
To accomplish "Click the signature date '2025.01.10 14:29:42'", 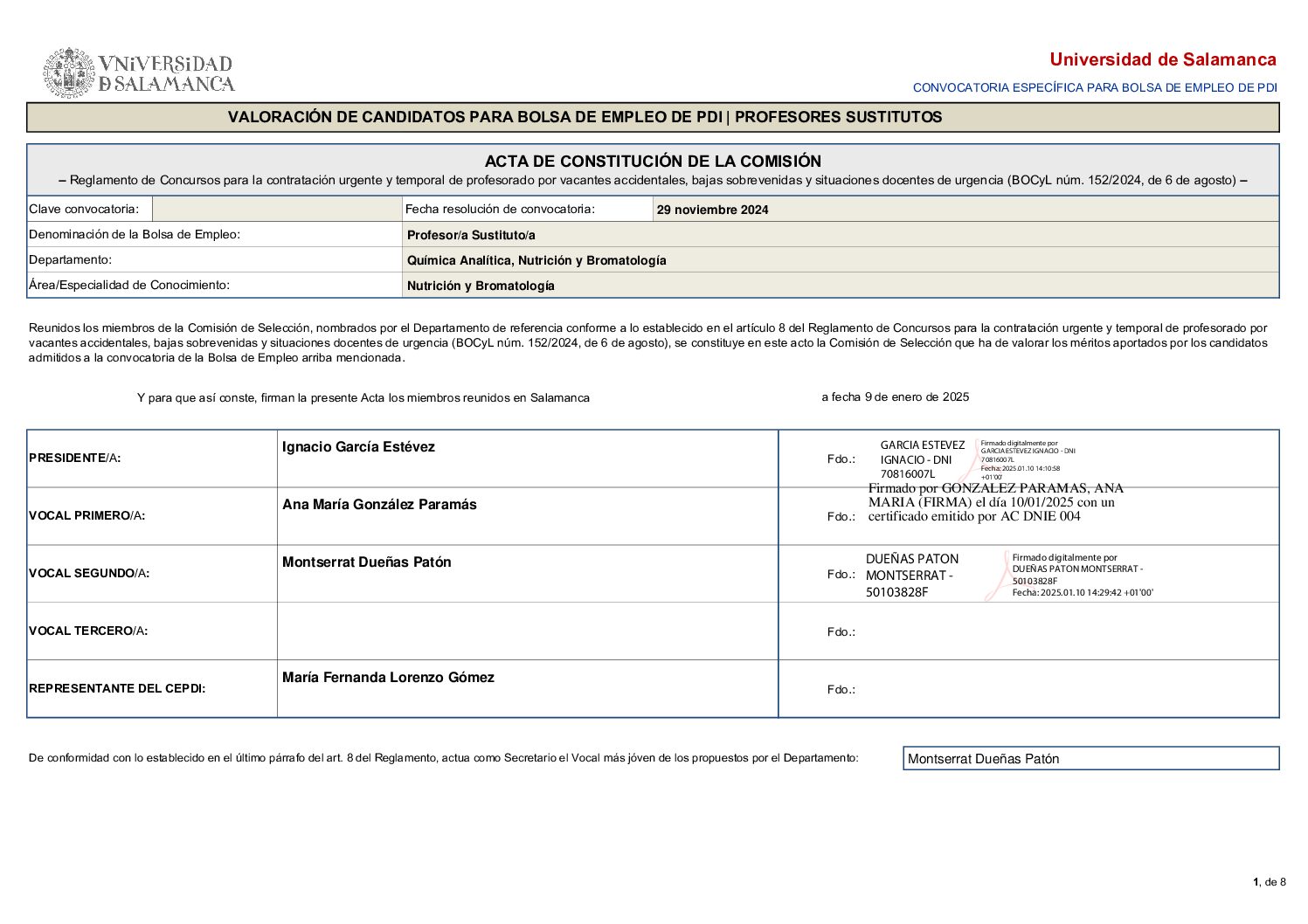I will (1084, 592).
